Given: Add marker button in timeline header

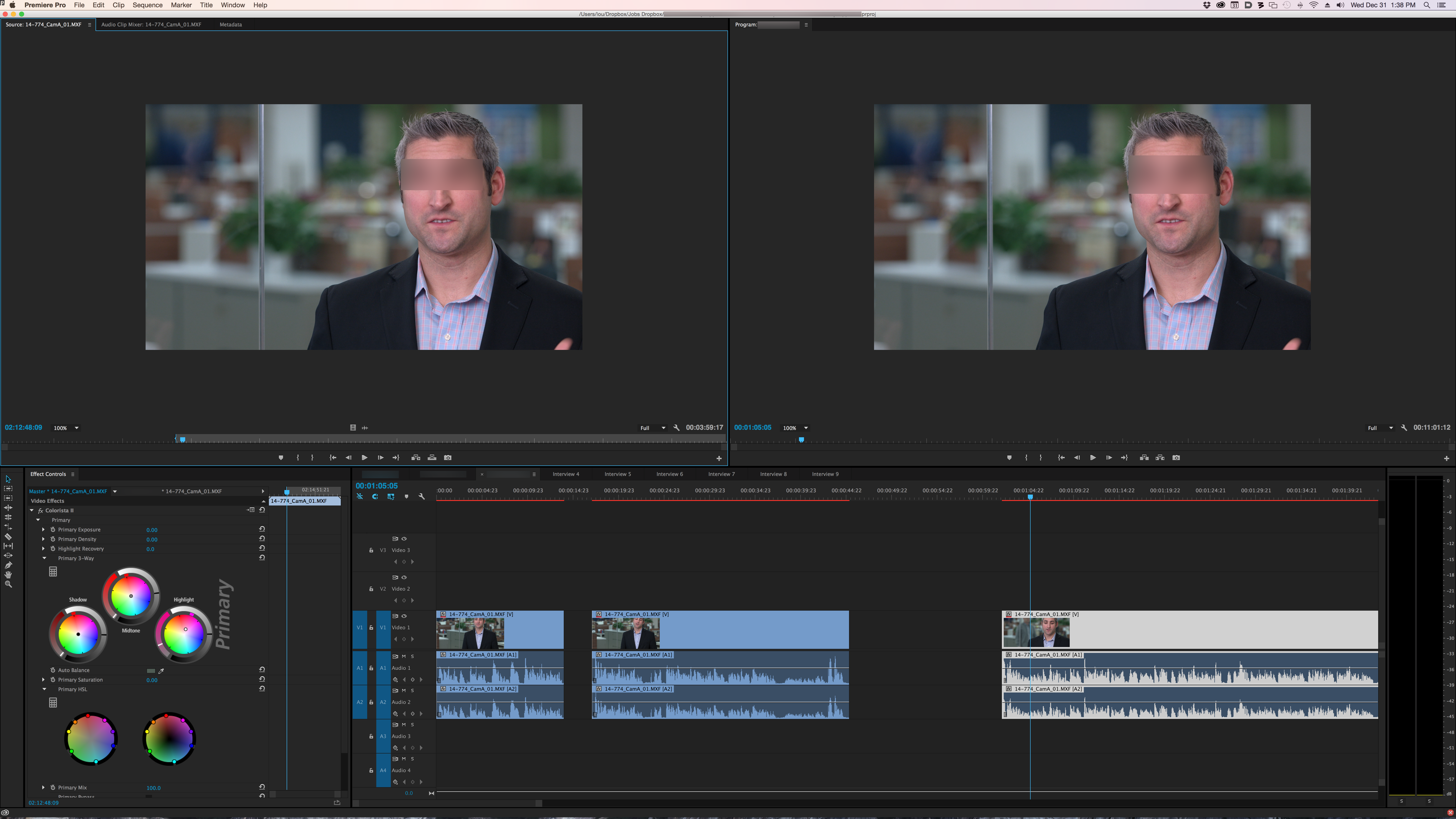Looking at the screenshot, I should click(406, 496).
